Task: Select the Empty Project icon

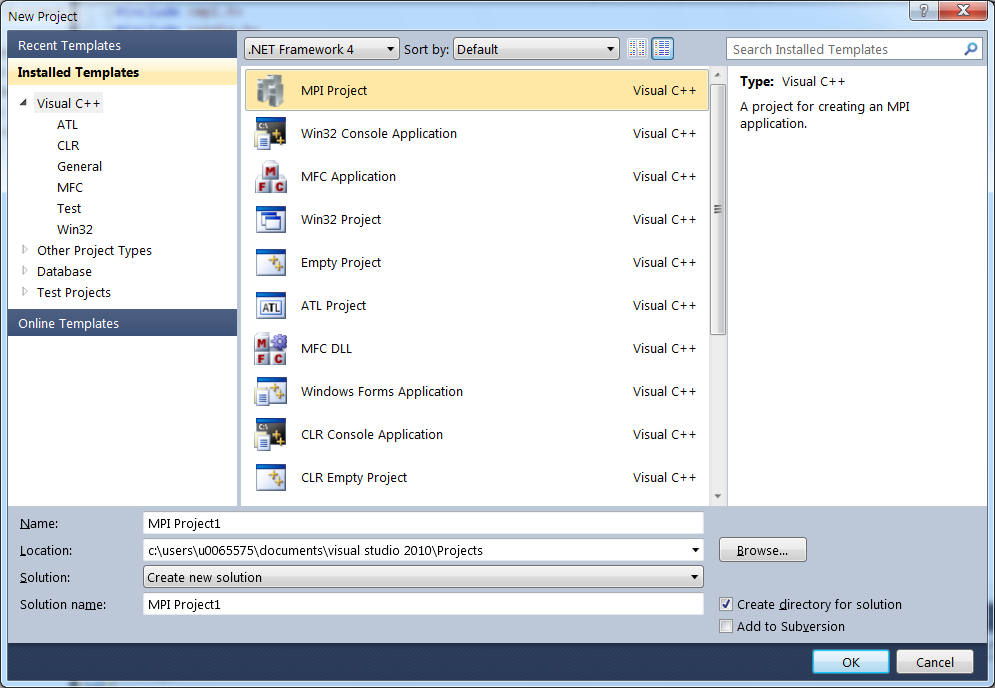Action: click(270, 263)
